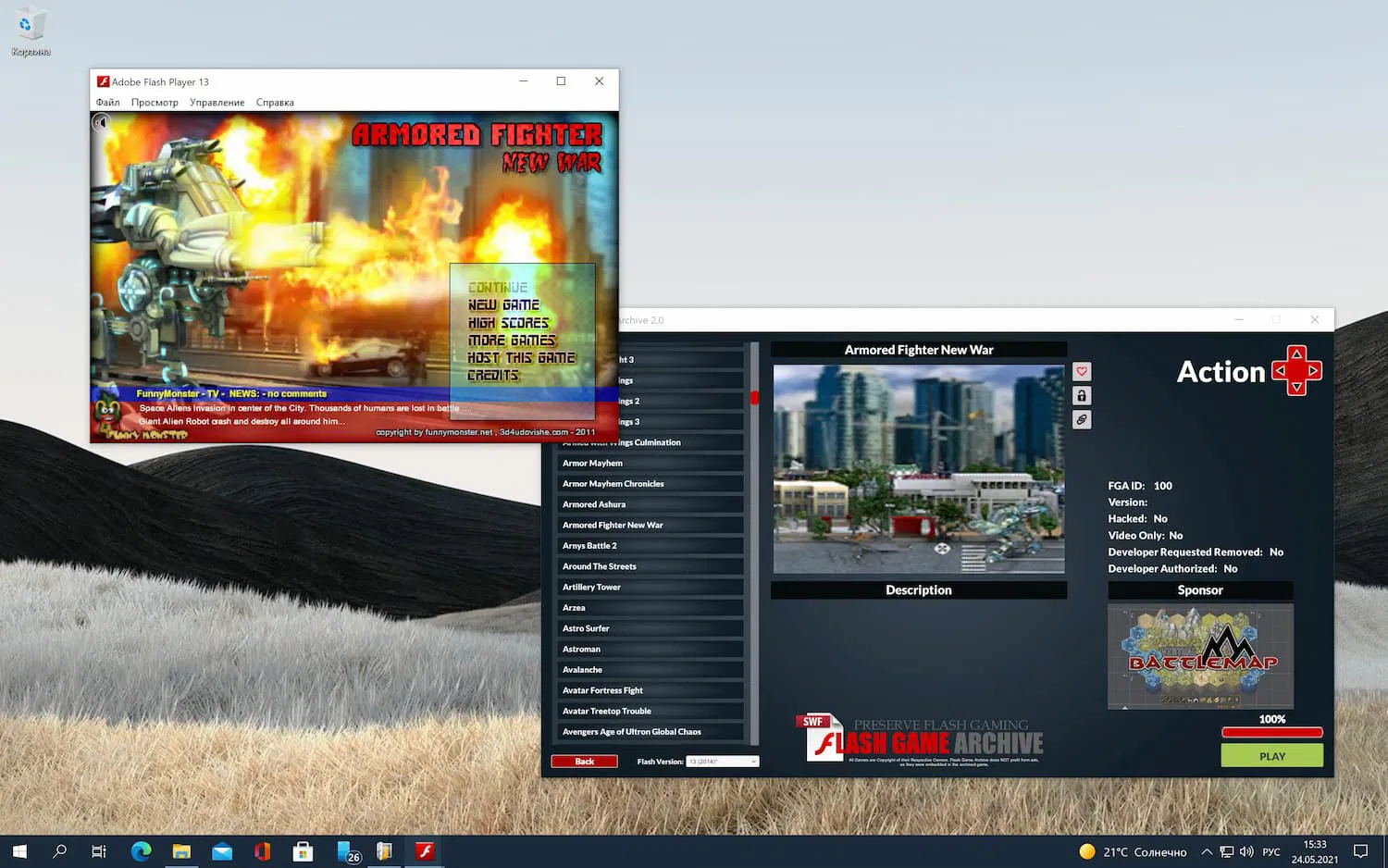Open the Flash Version dropdown

coord(721,761)
